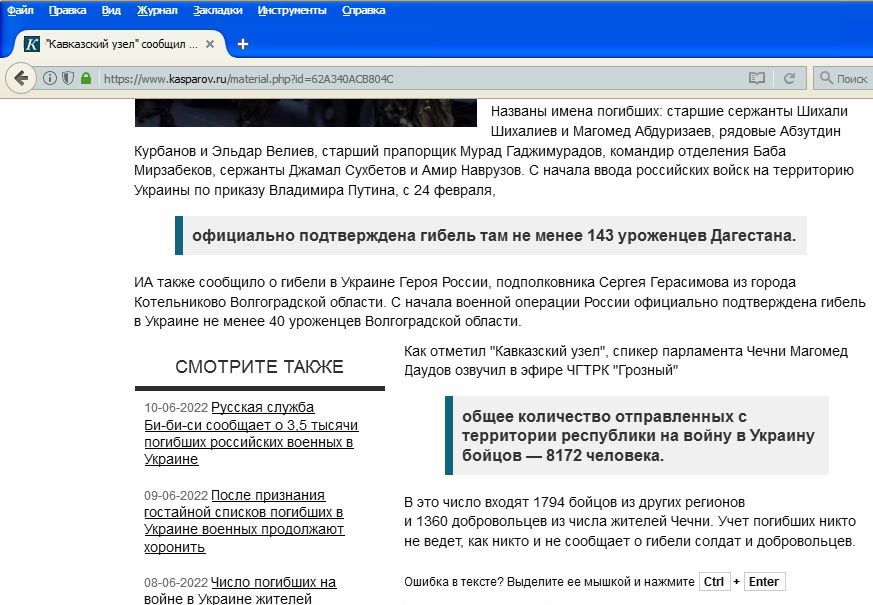This screenshot has height=605, width=873.
Task: Click the search magnifier icon
Action: tap(826, 78)
